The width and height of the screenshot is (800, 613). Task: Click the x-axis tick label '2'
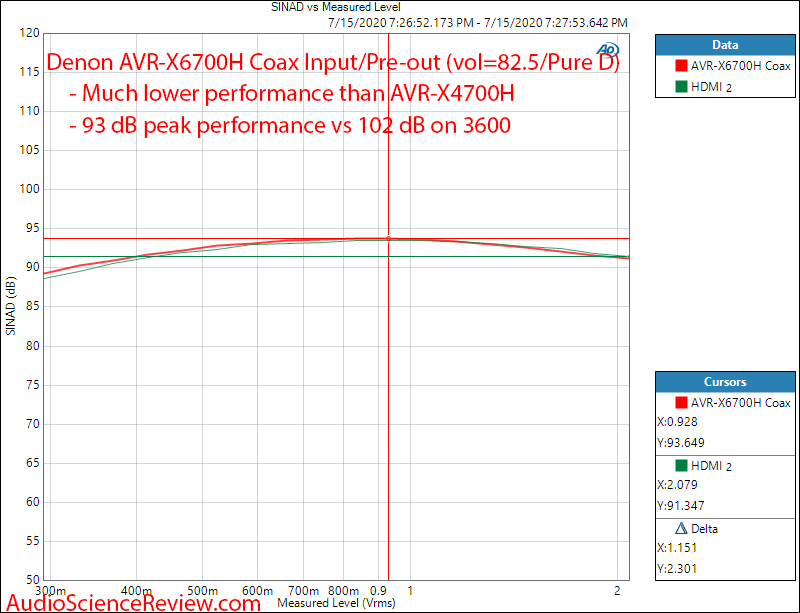point(617,591)
